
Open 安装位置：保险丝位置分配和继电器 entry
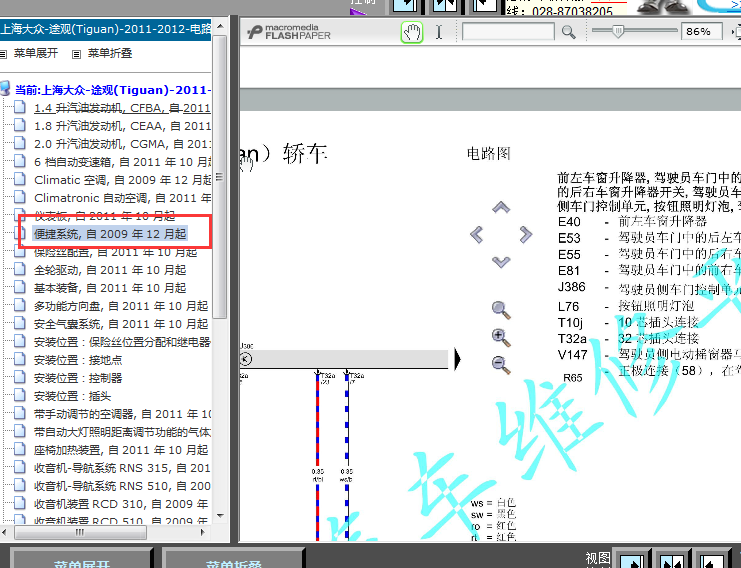tap(122, 342)
